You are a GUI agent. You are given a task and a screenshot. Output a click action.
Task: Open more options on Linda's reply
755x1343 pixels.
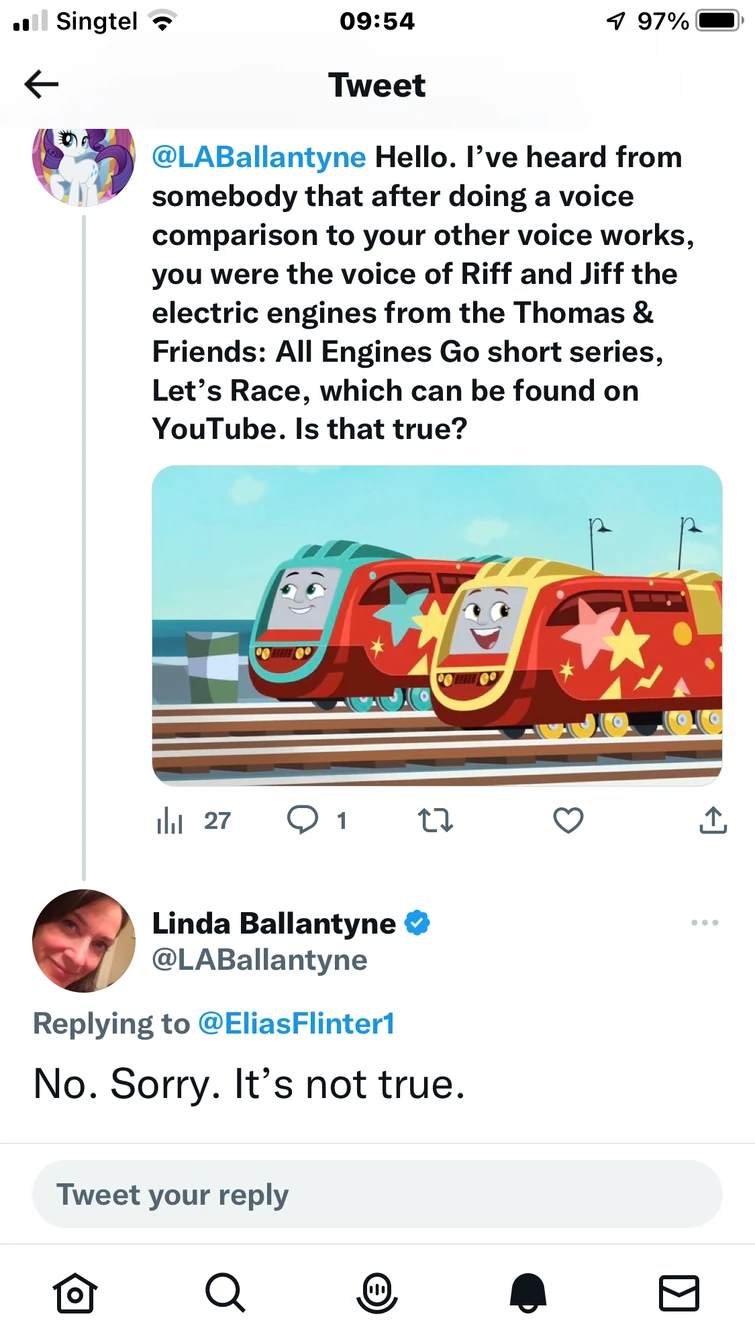point(704,923)
